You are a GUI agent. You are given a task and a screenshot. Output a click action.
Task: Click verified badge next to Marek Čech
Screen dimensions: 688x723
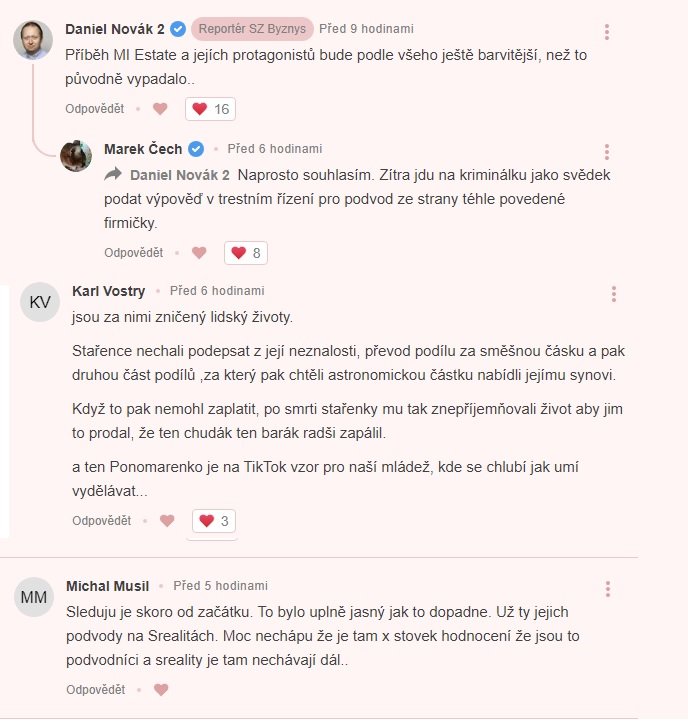(x=196, y=149)
